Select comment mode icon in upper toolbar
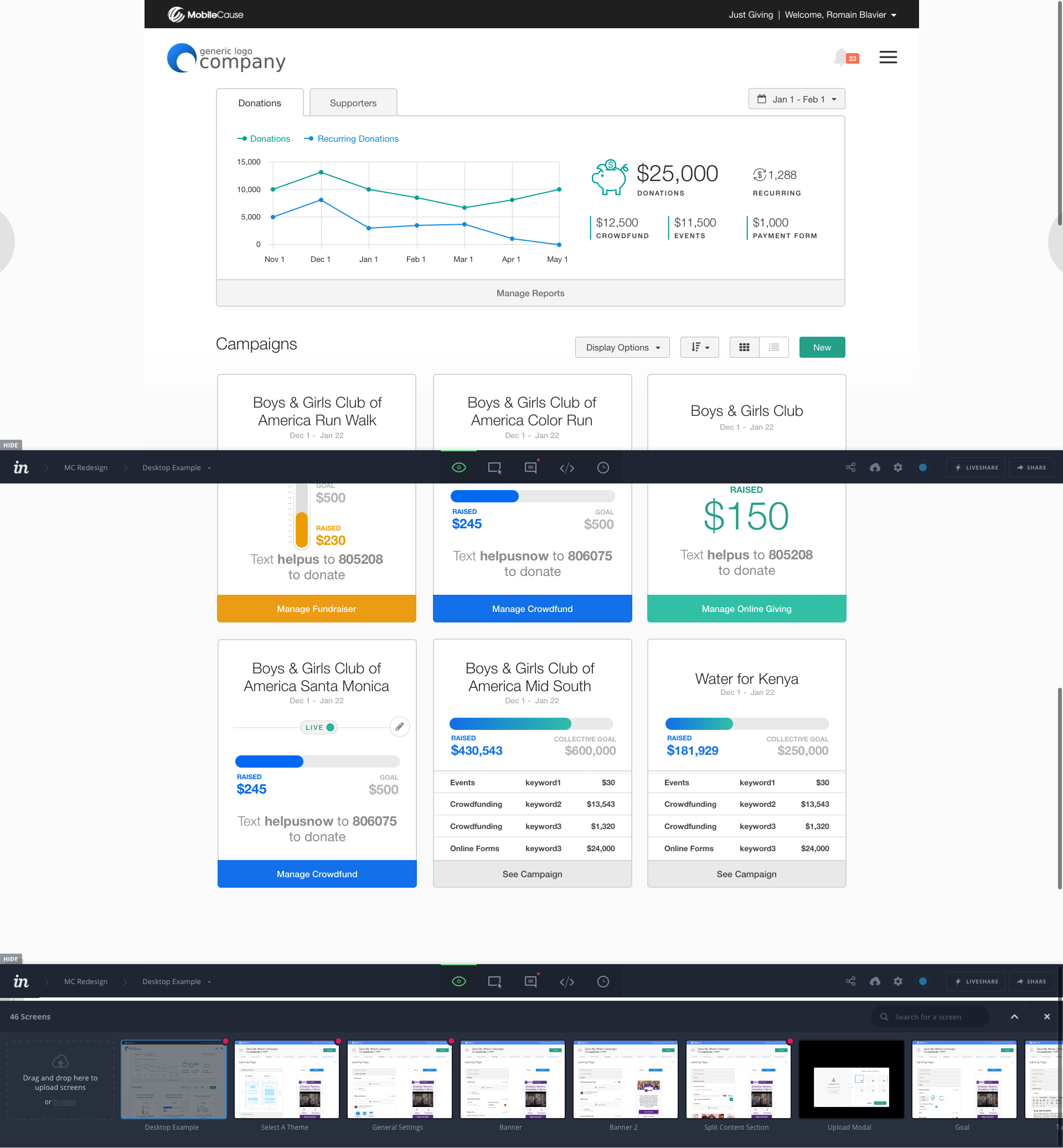The height and width of the screenshot is (1148, 1063). tap(530, 467)
